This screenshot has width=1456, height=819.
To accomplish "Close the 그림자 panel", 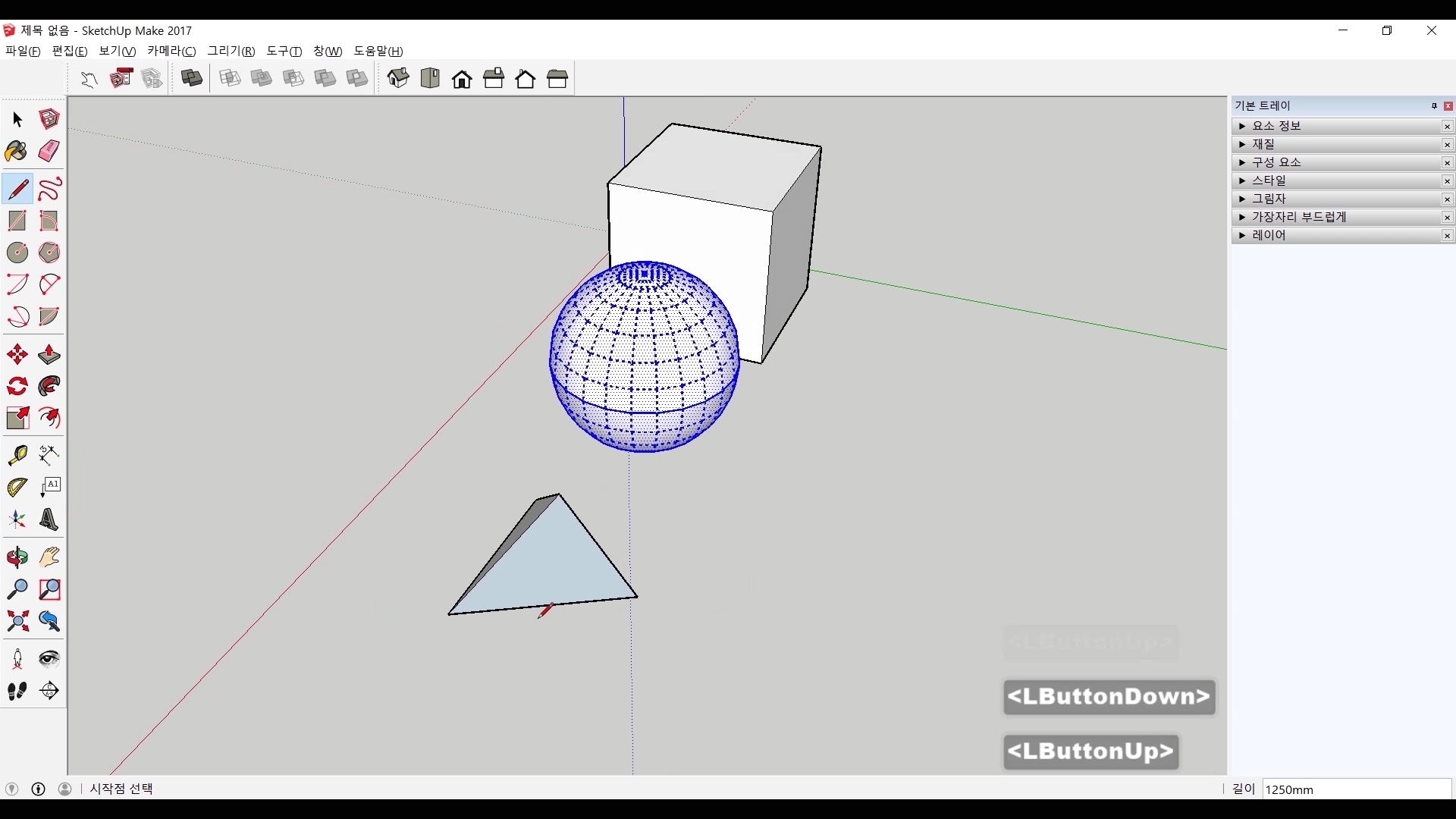I will (x=1447, y=199).
